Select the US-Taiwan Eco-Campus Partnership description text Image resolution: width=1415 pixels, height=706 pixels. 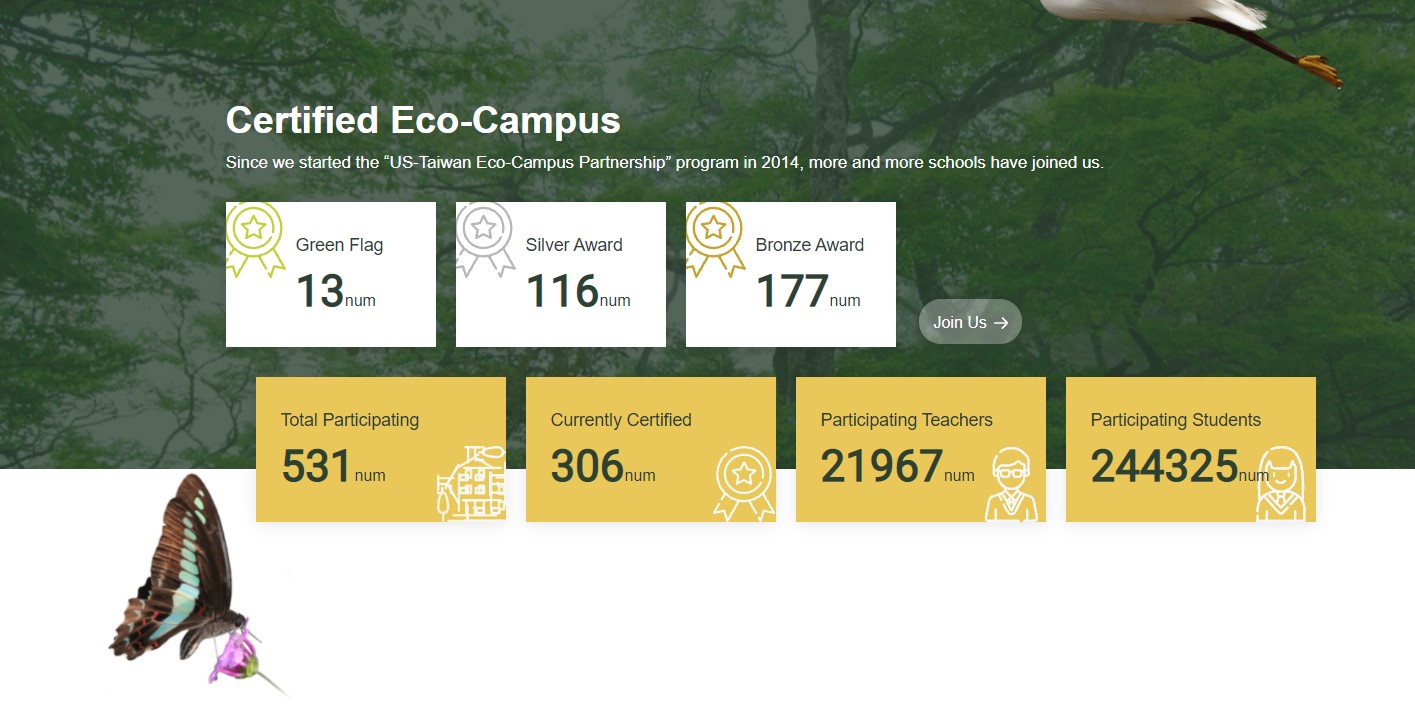point(665,162)
